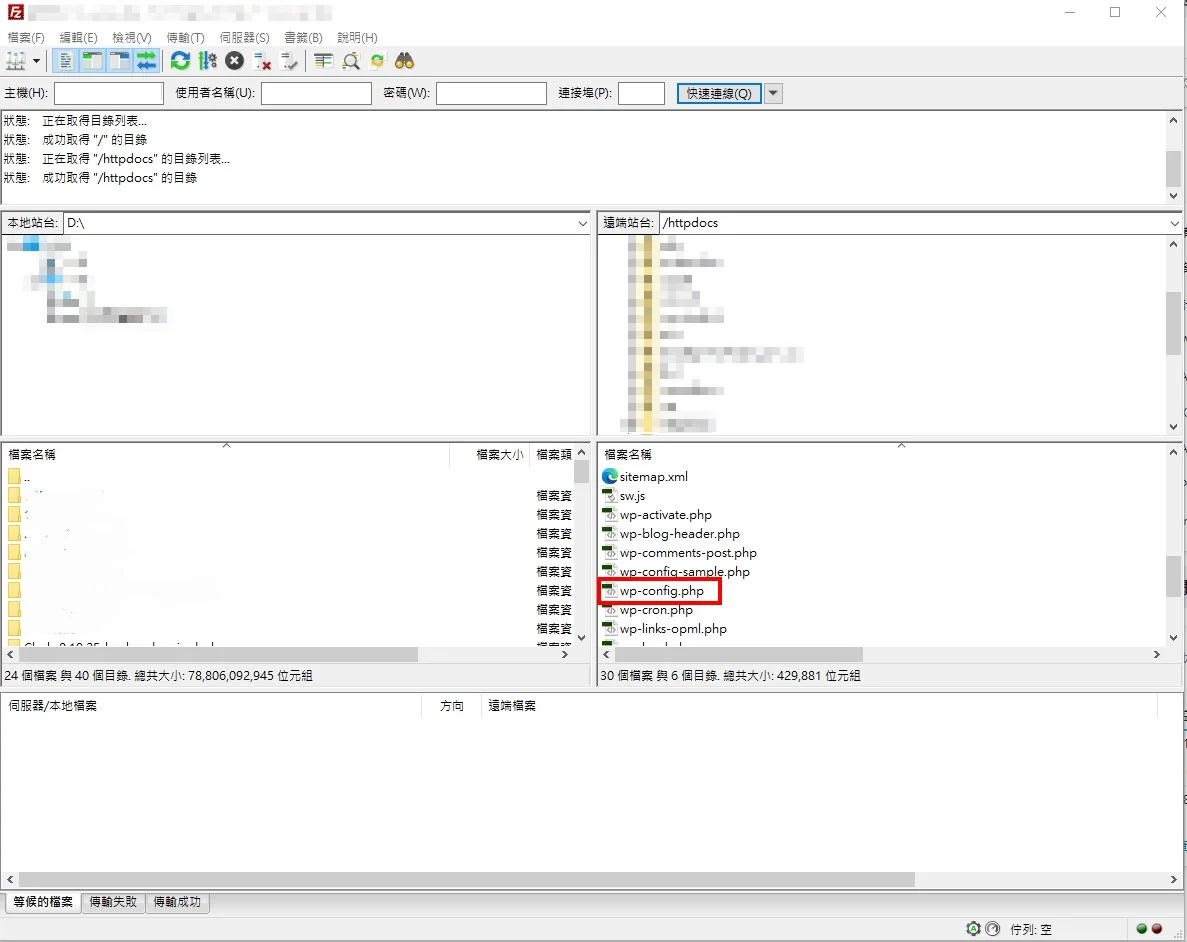
Task: Cancel the current operation icon
Action: pos(235,61)
